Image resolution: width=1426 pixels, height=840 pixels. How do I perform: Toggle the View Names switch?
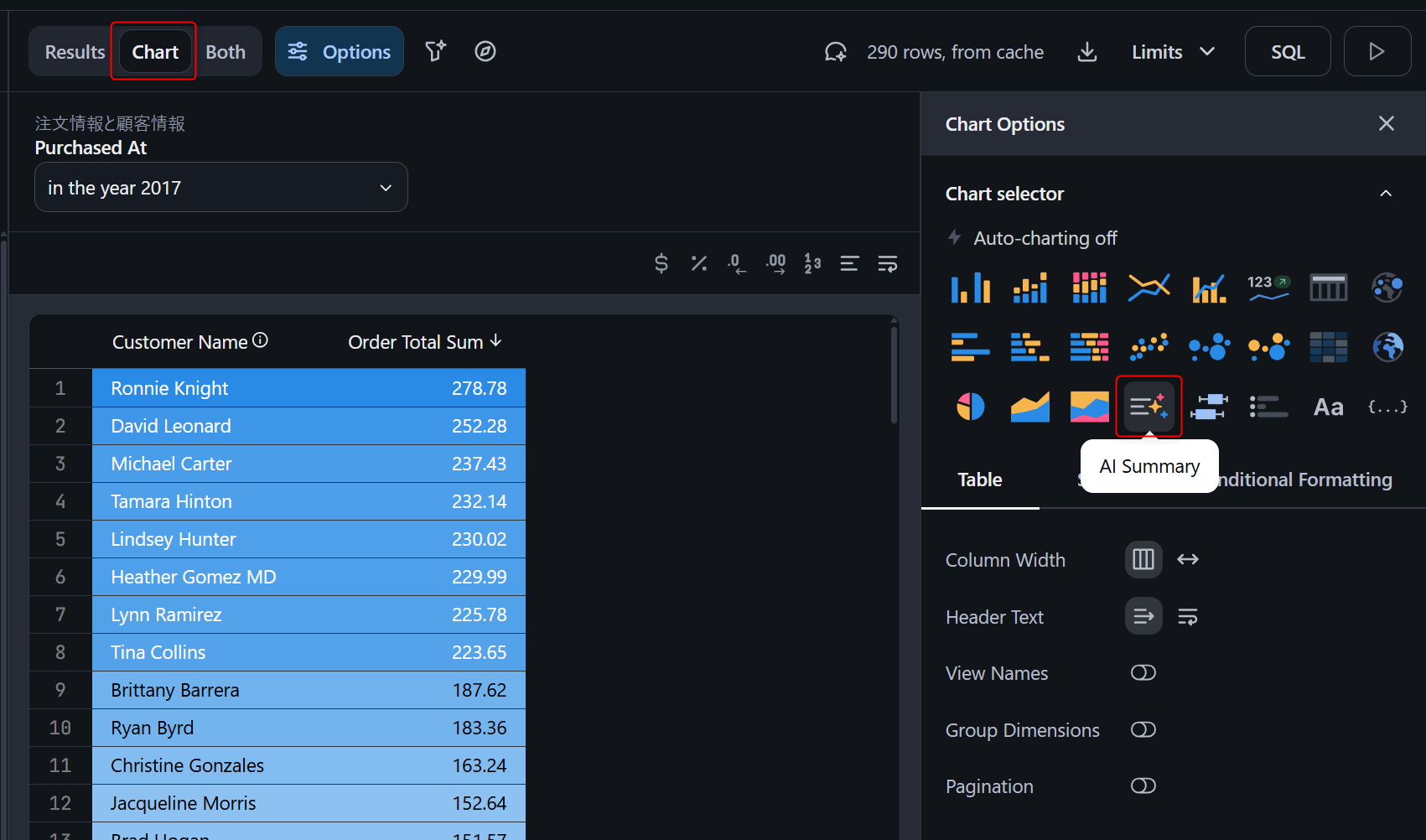(1143, 673)
